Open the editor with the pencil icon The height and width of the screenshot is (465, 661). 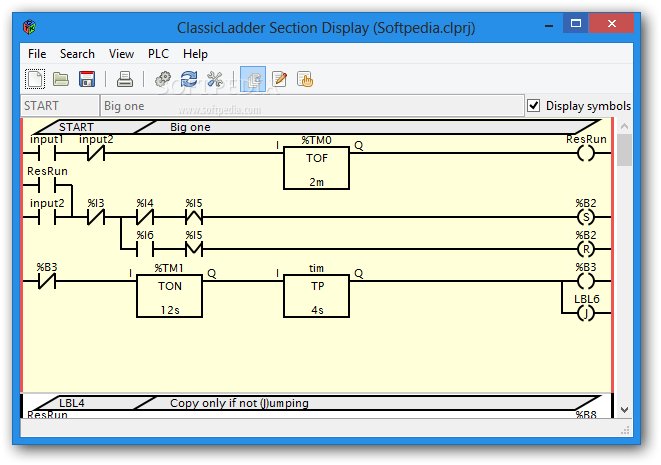[x=279, y=79]
